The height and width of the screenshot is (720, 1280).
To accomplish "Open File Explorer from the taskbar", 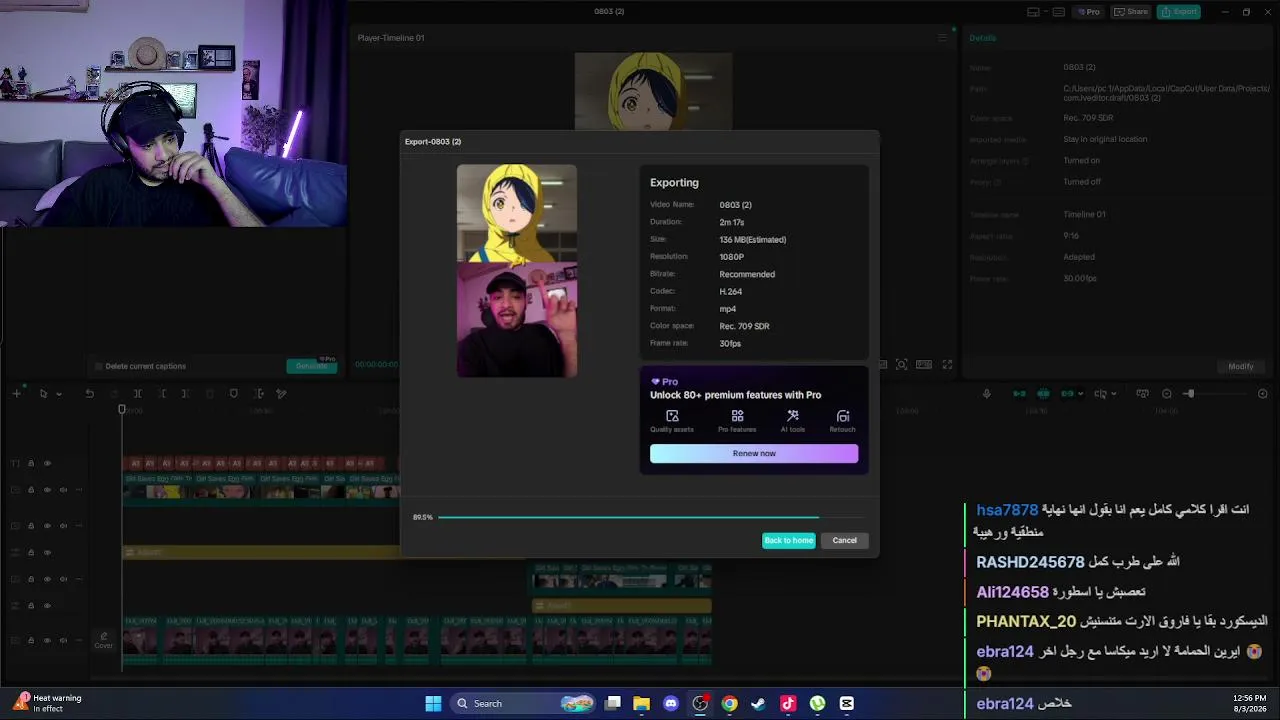I will pyautogui.click(x=642, y=704).
